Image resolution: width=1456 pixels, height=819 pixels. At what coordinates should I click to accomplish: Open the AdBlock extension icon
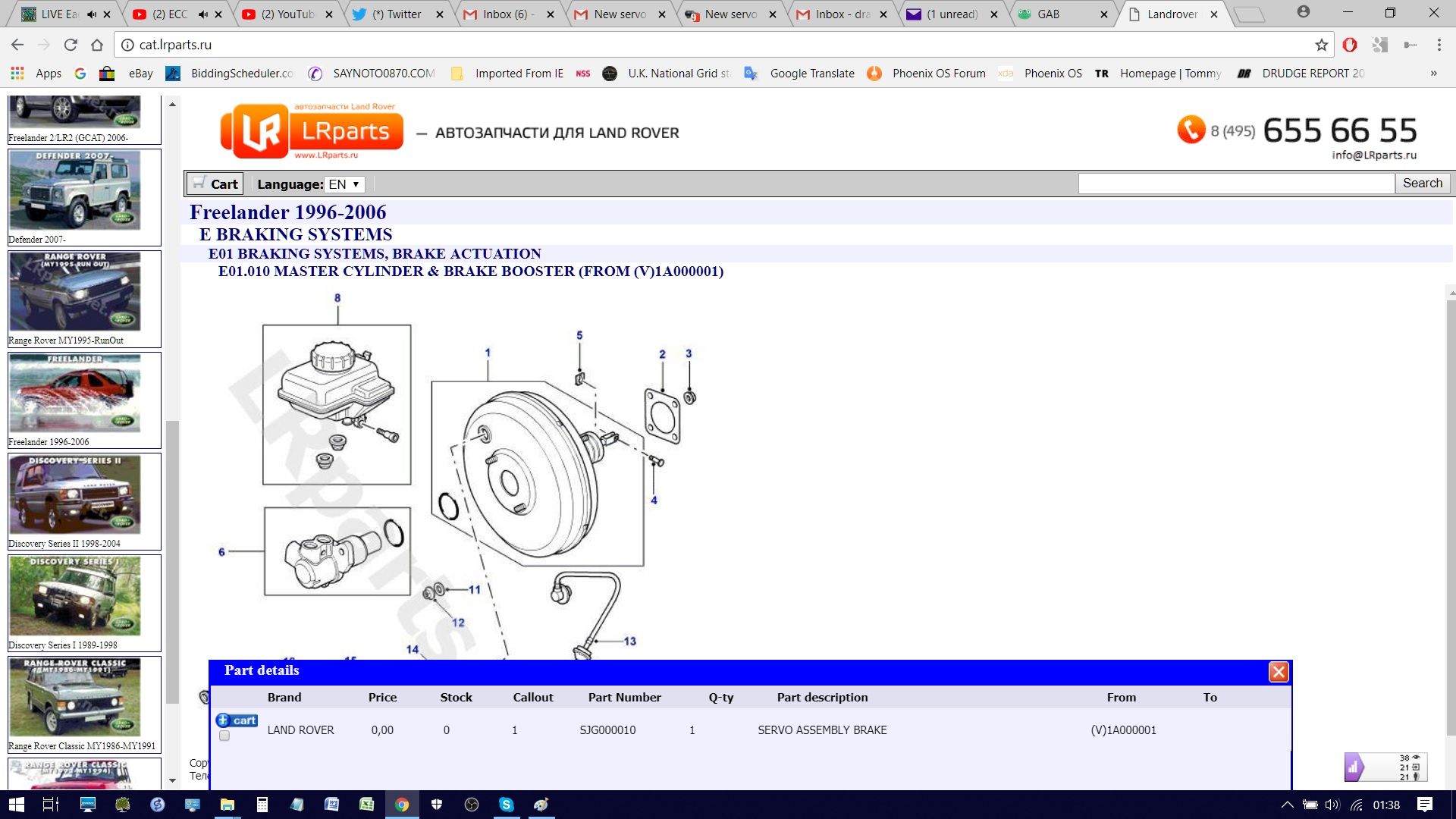click(x=1350, y=45)
